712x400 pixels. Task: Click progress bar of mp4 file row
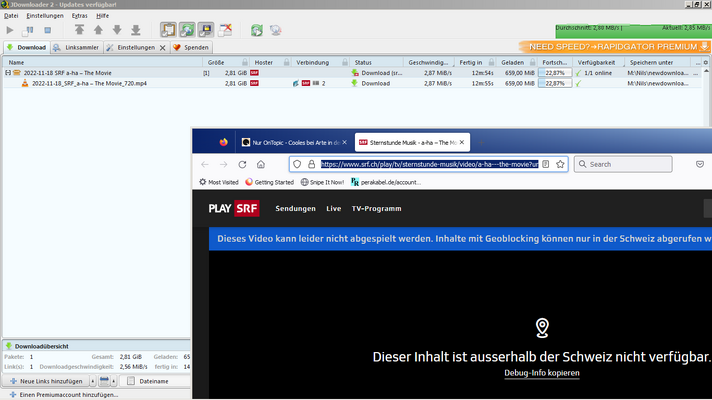point(555,83)
